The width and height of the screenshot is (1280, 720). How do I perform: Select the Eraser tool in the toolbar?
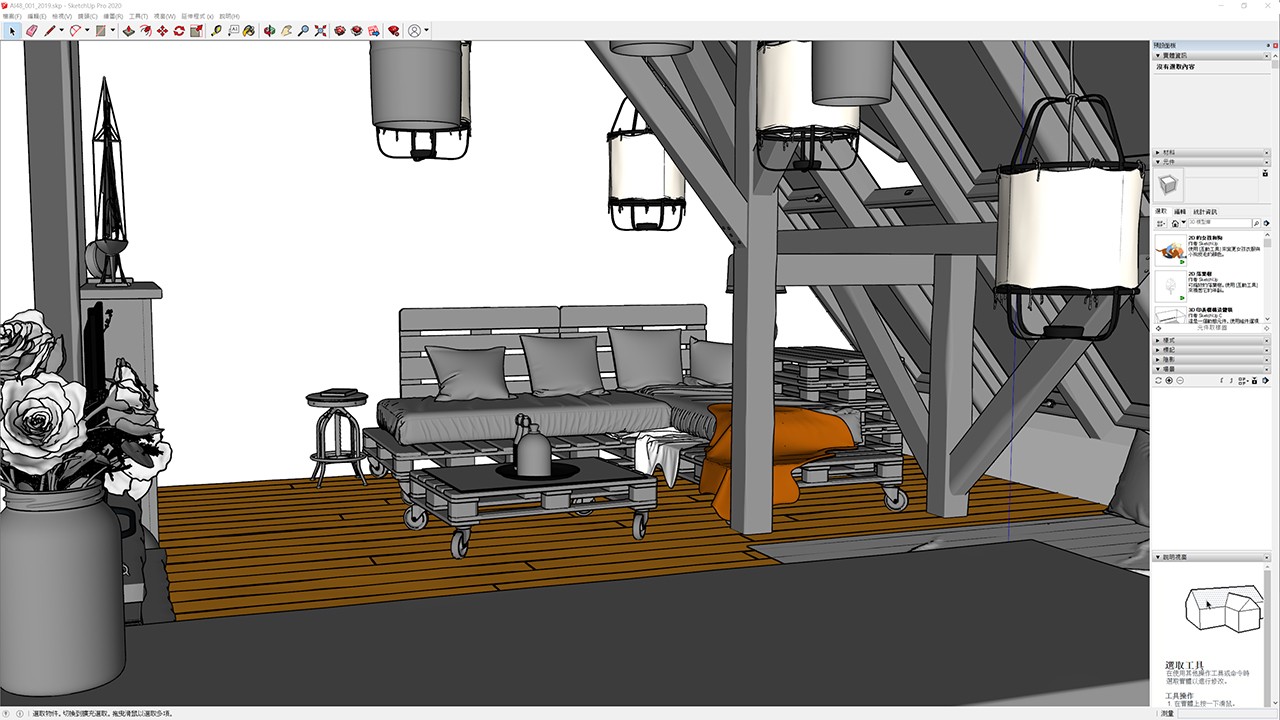tap(30, 31)
